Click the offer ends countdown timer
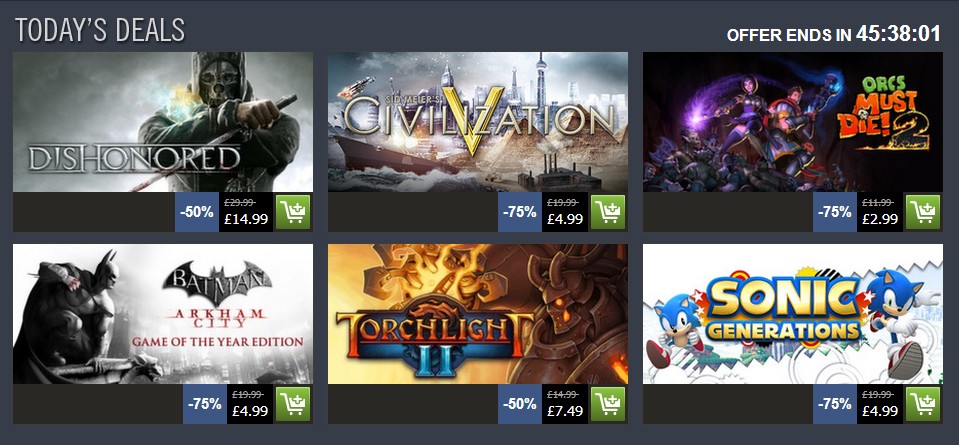The image size is (959, 445). [898, 34]
